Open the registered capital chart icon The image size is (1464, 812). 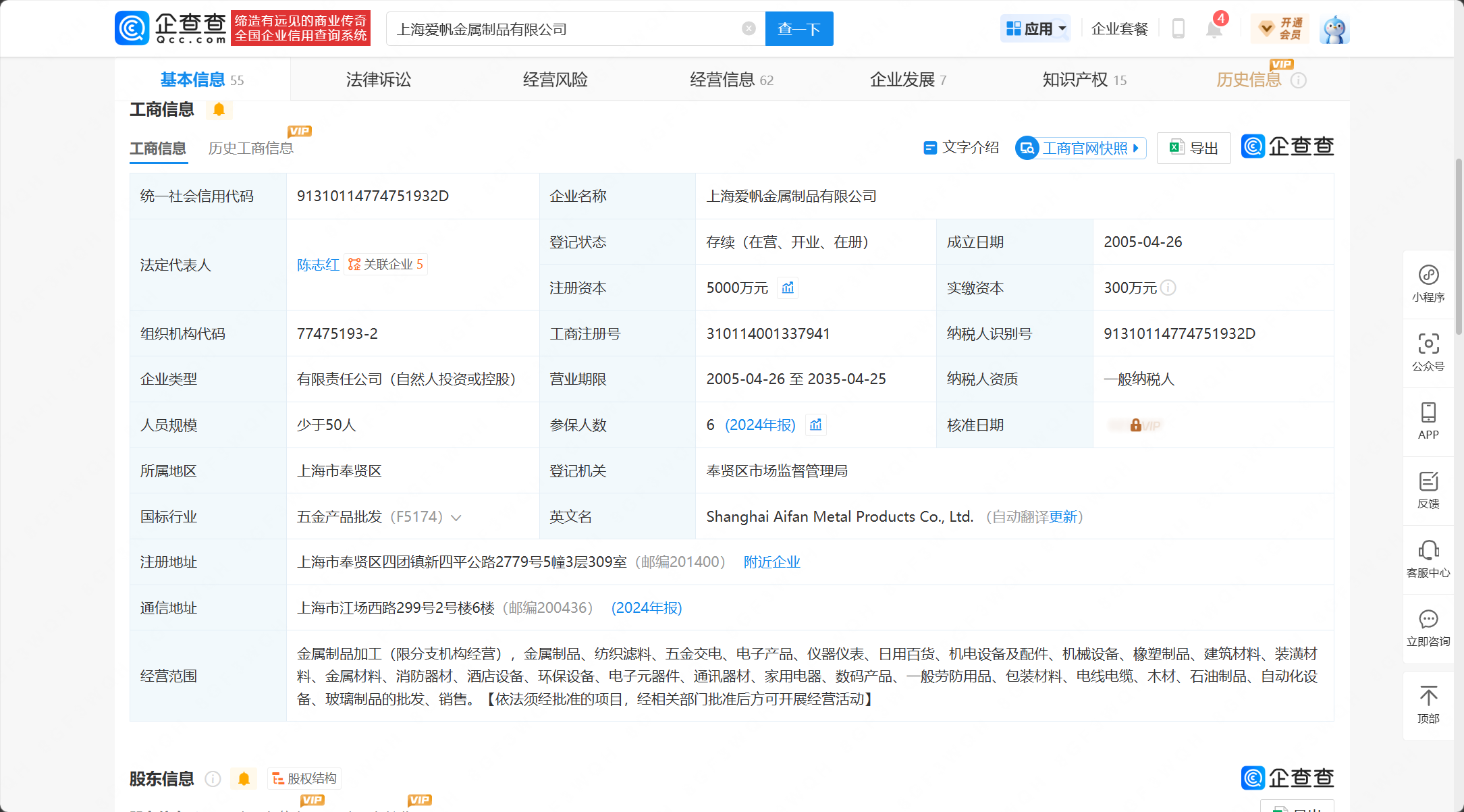click(788, 288)
